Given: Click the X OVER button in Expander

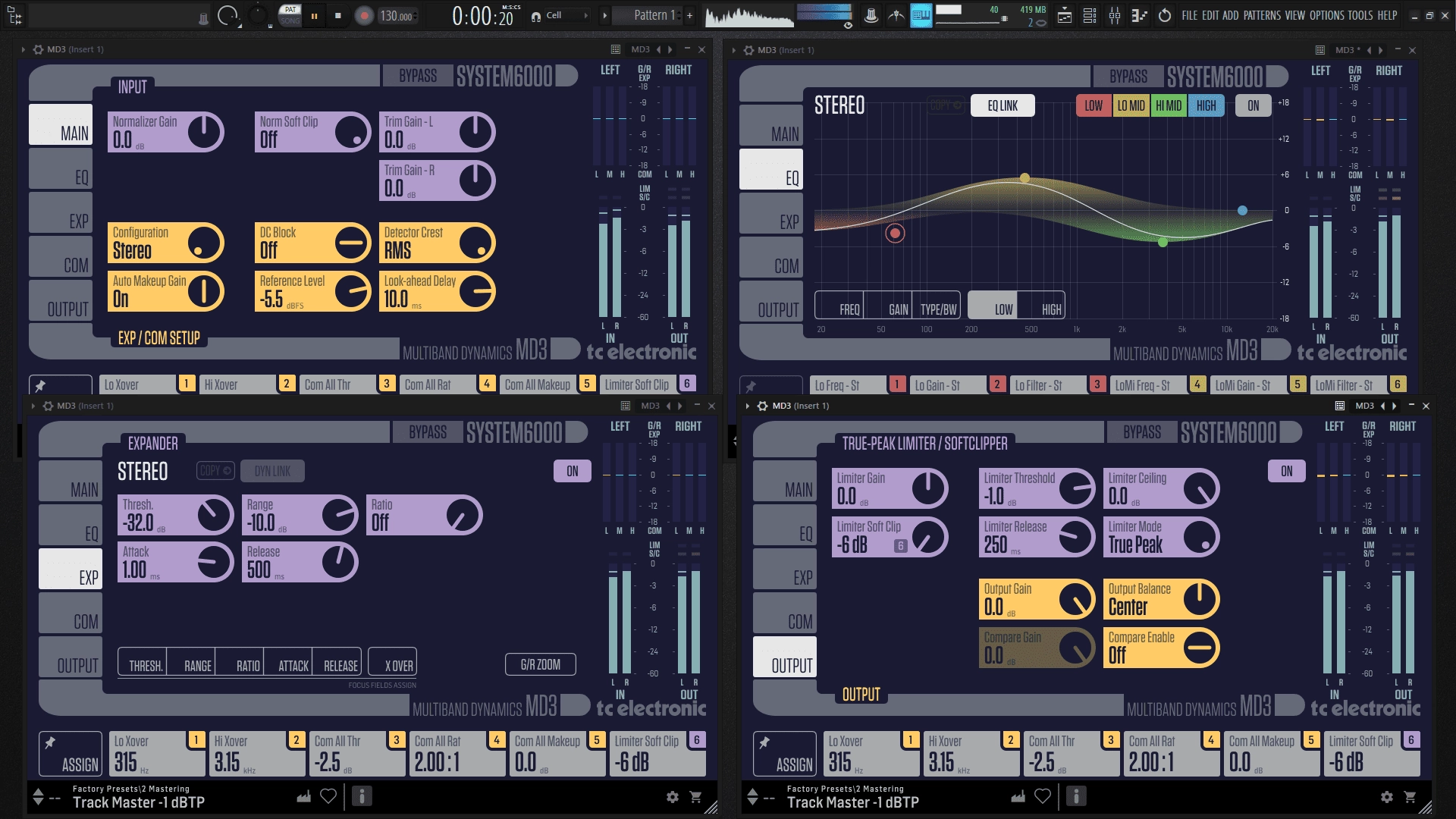Looking at the screenshot, I should pos(392,661).
